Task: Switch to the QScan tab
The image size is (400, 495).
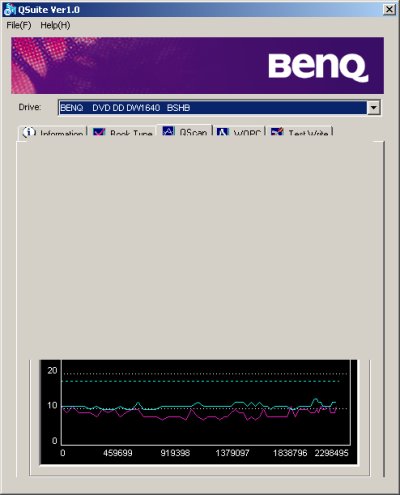Action: point(185,131)
